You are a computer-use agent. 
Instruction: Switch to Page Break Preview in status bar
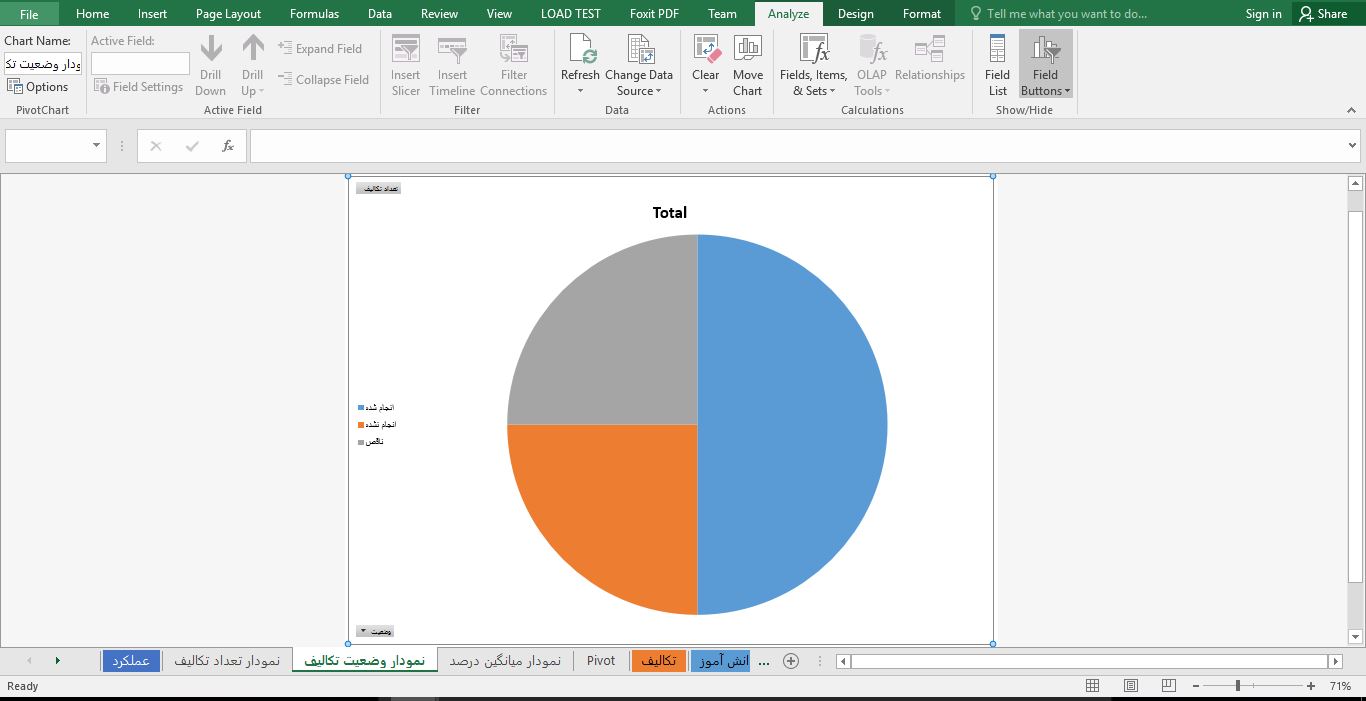[x=1169, y=686]
